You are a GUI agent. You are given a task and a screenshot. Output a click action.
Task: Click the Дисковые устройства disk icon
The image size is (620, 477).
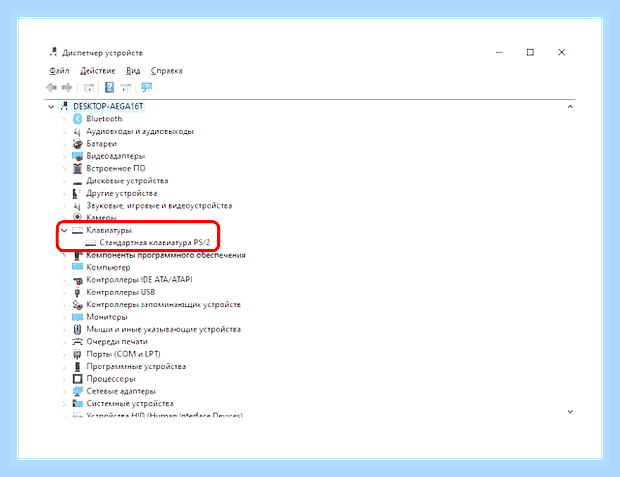78,182
